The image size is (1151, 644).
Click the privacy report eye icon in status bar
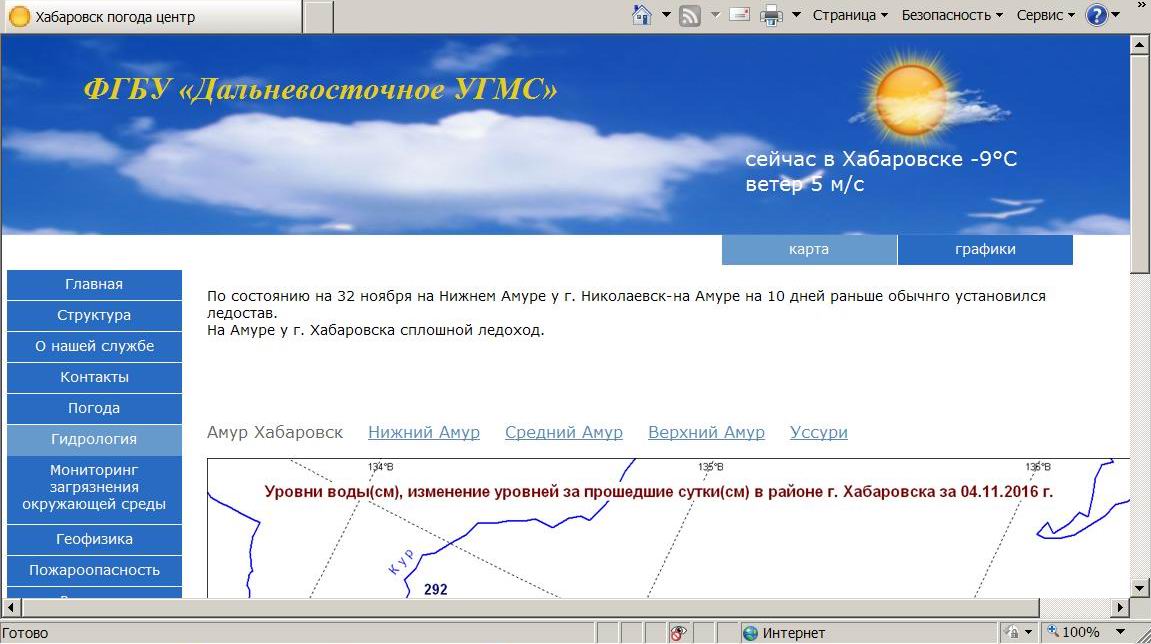678,633
